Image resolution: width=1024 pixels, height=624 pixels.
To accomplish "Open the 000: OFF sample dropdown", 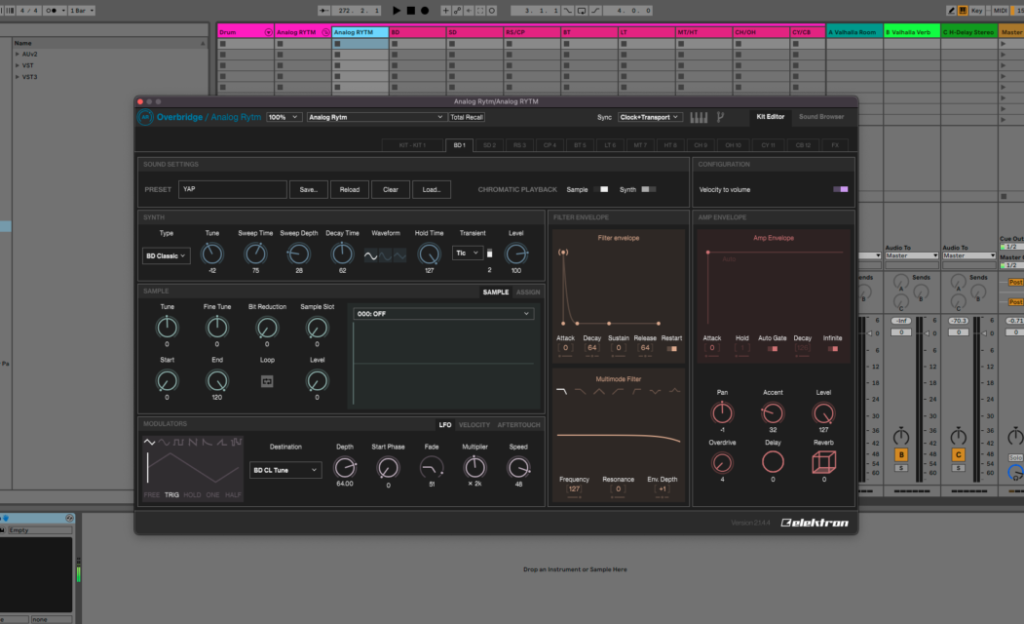I will 443,314.
